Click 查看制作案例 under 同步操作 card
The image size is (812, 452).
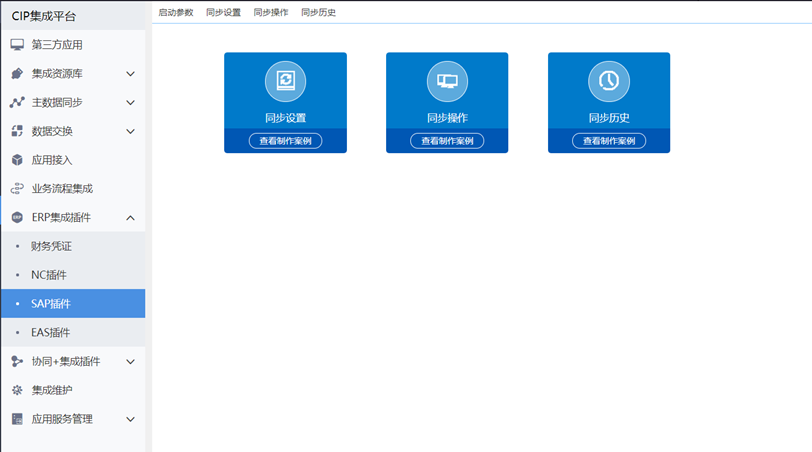[x=447, y=141]
